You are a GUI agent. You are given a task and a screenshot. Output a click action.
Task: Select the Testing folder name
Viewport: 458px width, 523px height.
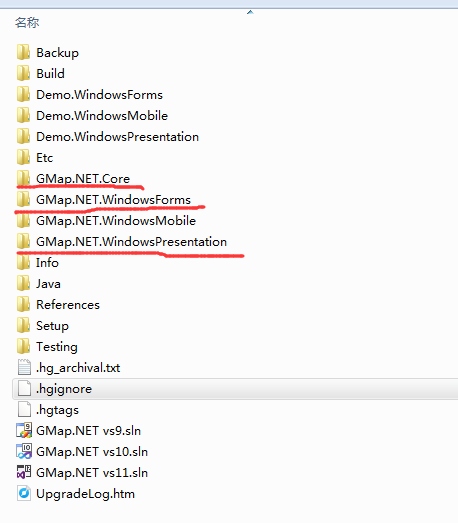57,347
